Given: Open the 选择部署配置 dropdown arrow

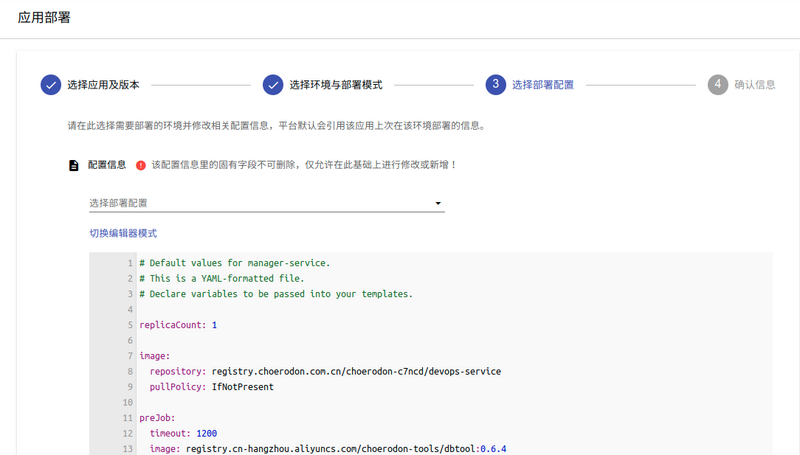Looking at the screenshot, I should pyautogui.click(x=438, y=203).
